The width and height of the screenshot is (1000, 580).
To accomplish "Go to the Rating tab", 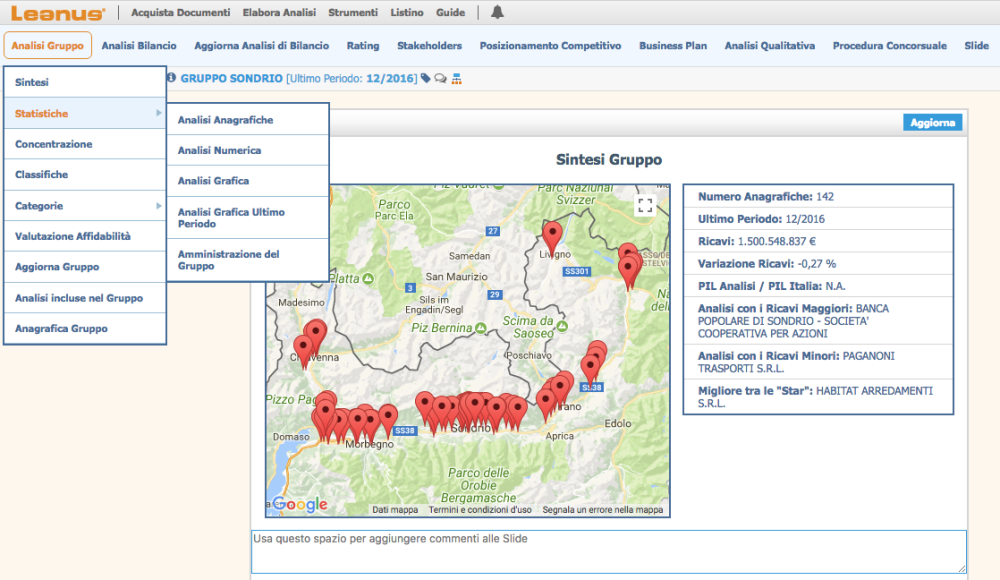I will [x=363, y=45].
